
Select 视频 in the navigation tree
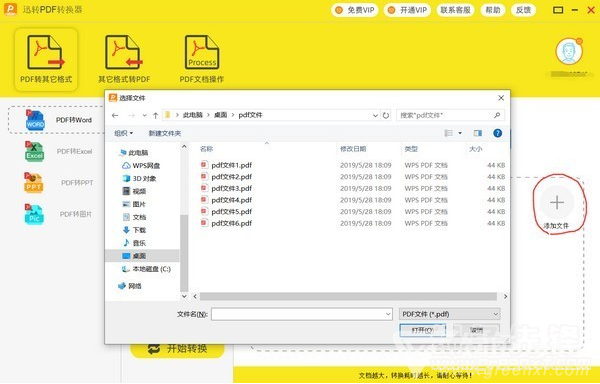(134, 191)
